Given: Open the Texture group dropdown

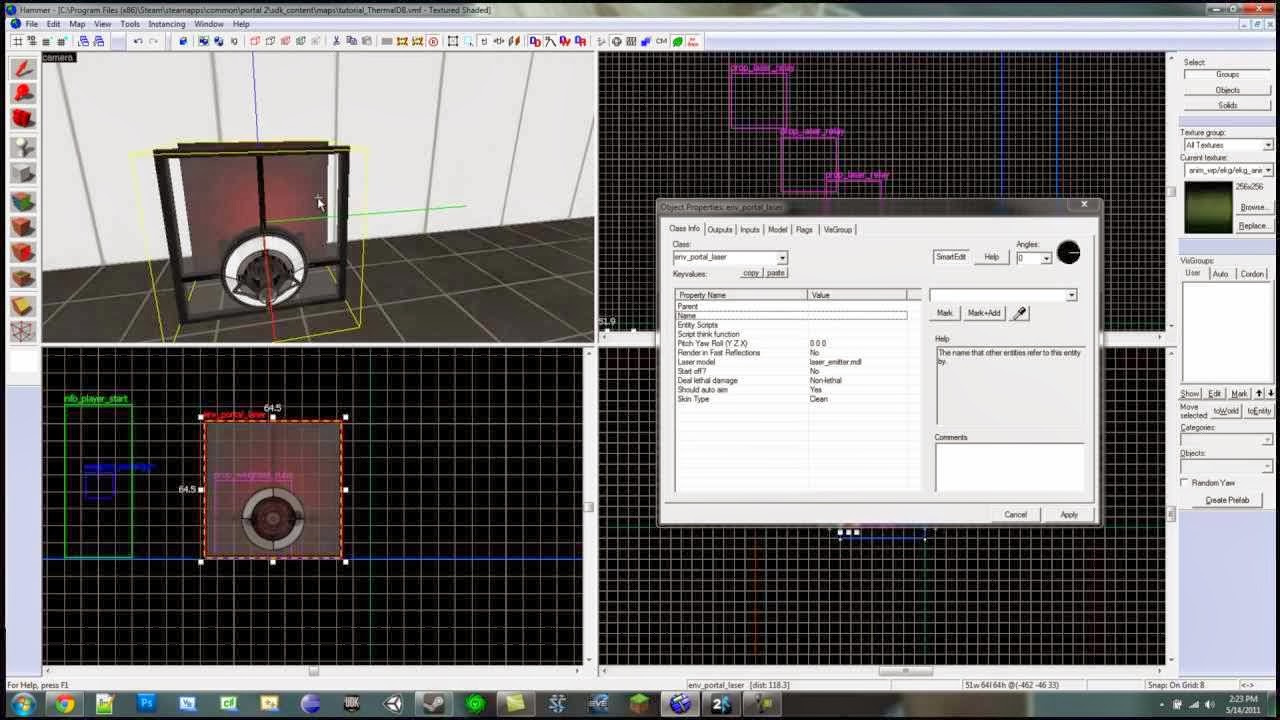Looking at the screenshot, I should click(1268, 146).
